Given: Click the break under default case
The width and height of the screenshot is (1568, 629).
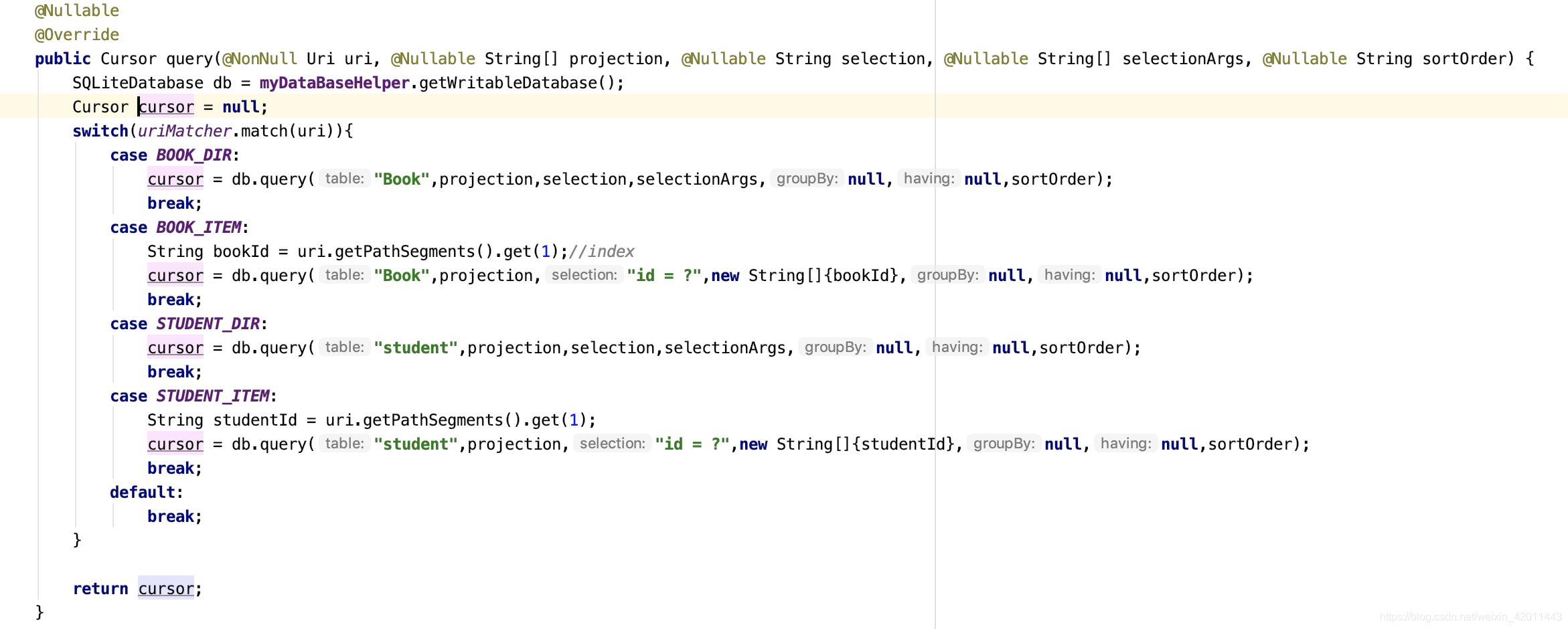Looking at the screenshot, I should pyautogui.click(x=171, y=517).
